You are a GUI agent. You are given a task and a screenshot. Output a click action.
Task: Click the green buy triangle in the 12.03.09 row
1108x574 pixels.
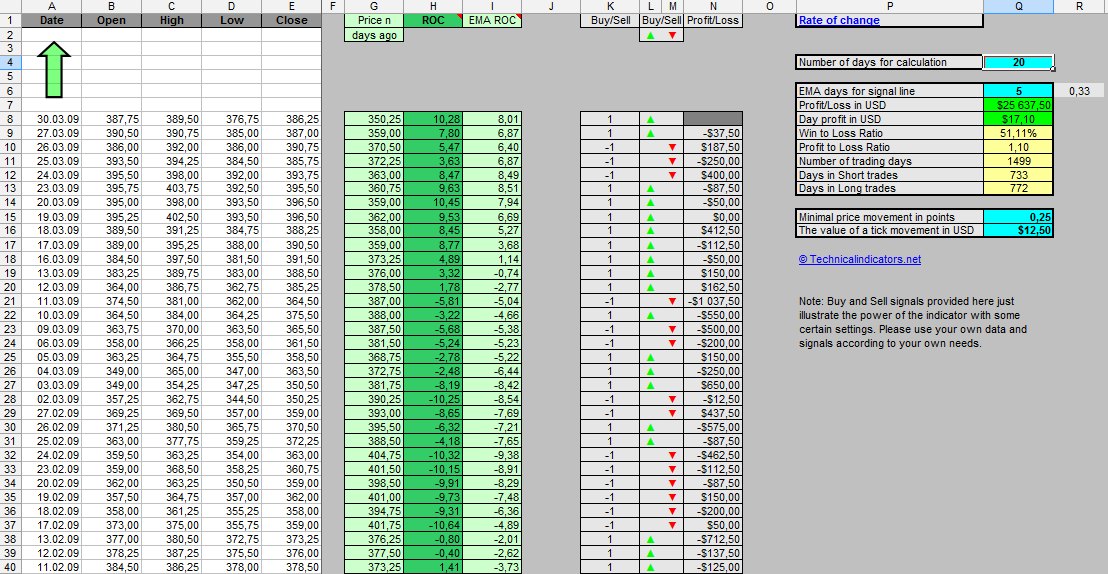click(650, 287)
